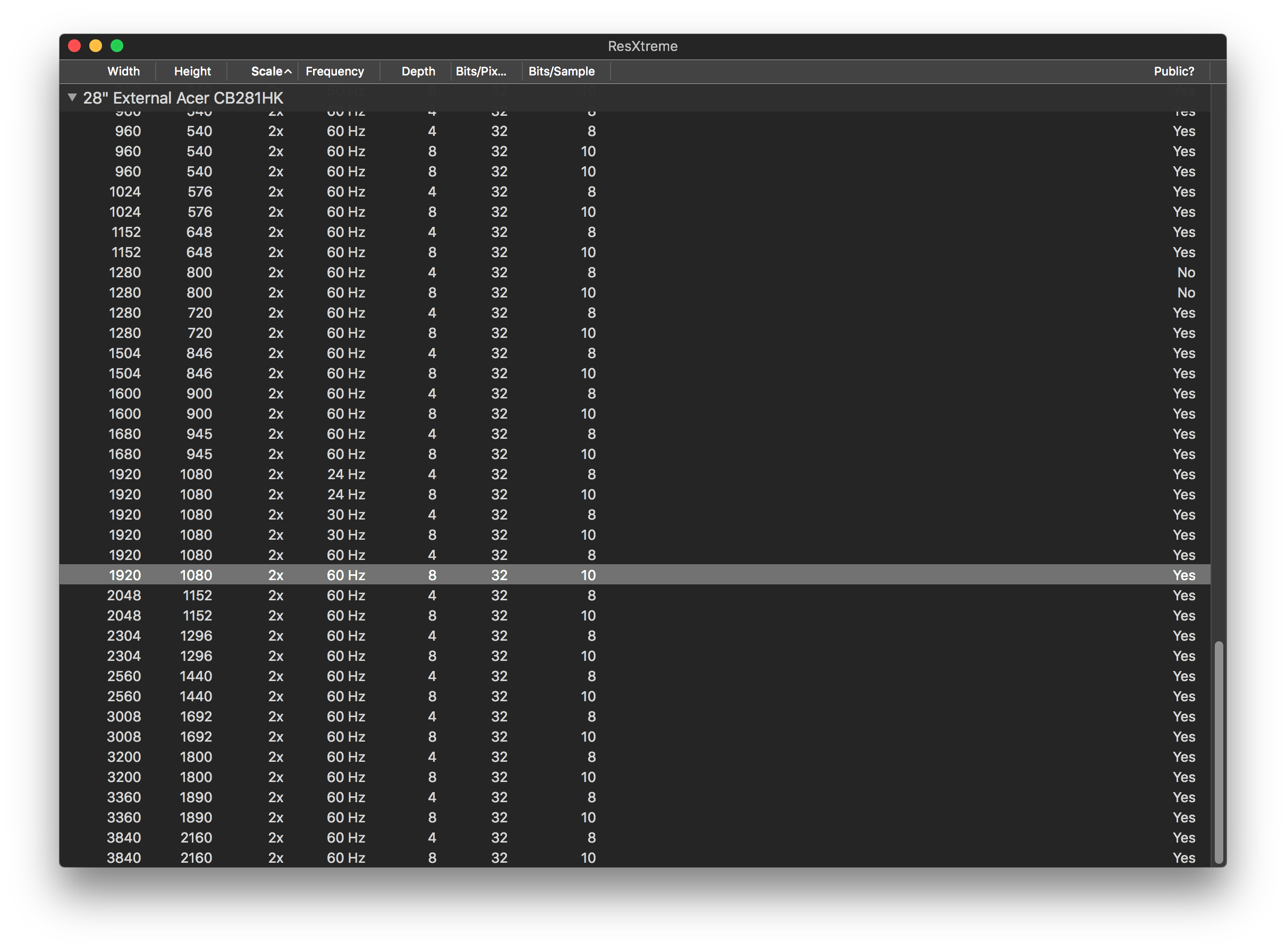Viewport: 1286px width, 952px height.
Task: Click the yellow minimize window button
Action: pos(96,46)
